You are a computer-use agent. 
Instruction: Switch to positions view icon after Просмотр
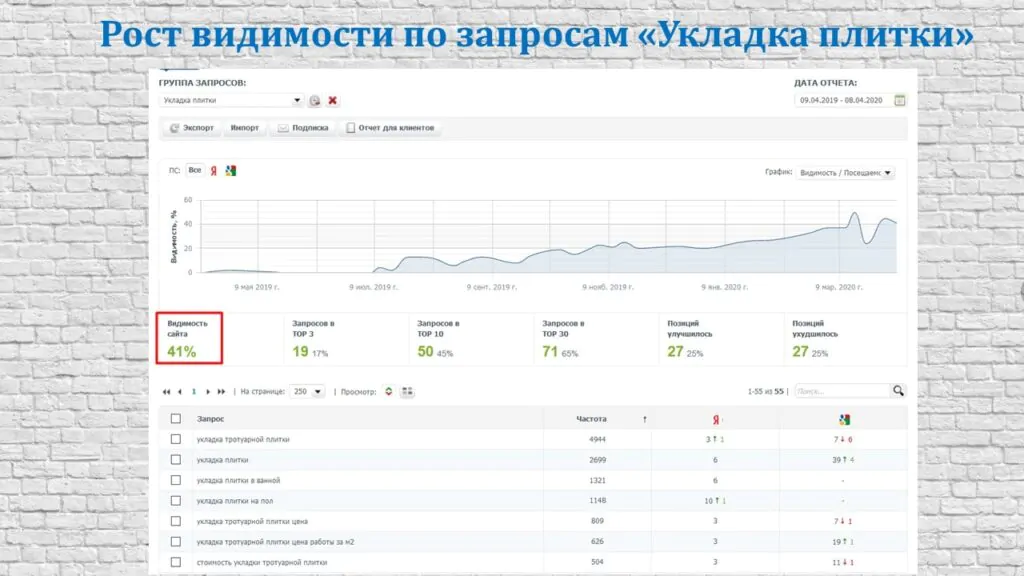pyautogui.click(x=389, y=391)
